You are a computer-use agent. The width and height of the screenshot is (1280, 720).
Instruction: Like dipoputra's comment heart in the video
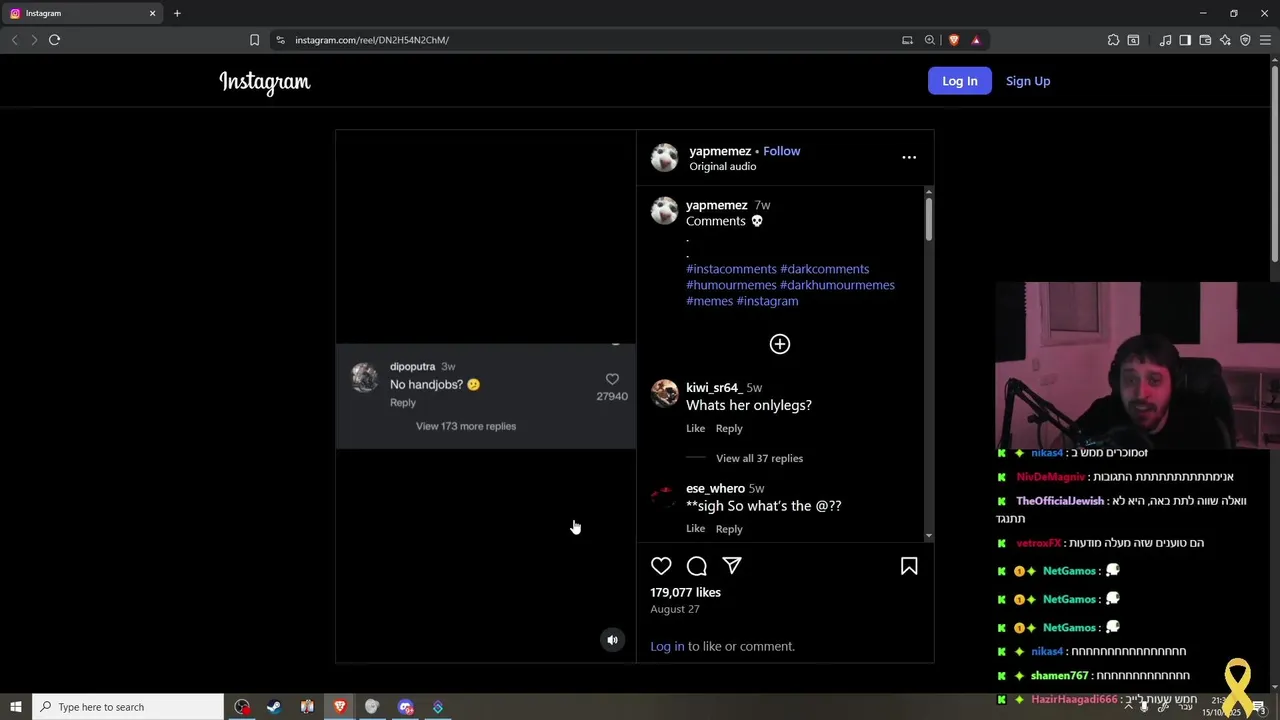click(612, 379)
